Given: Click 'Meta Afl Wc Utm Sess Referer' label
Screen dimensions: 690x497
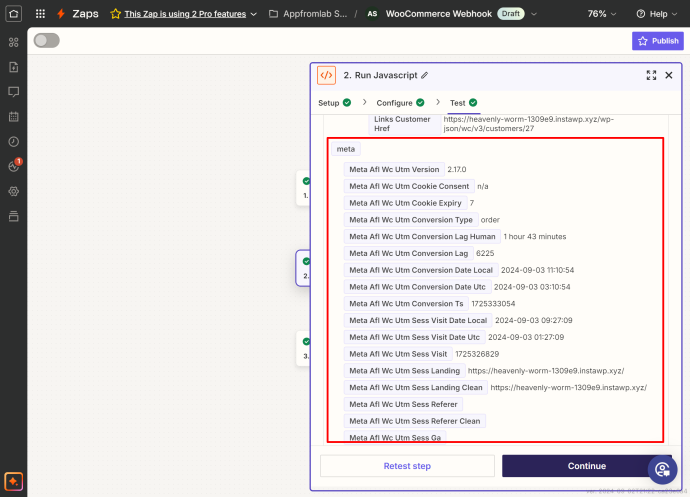Looking at the screenshot, I should 403,404.
